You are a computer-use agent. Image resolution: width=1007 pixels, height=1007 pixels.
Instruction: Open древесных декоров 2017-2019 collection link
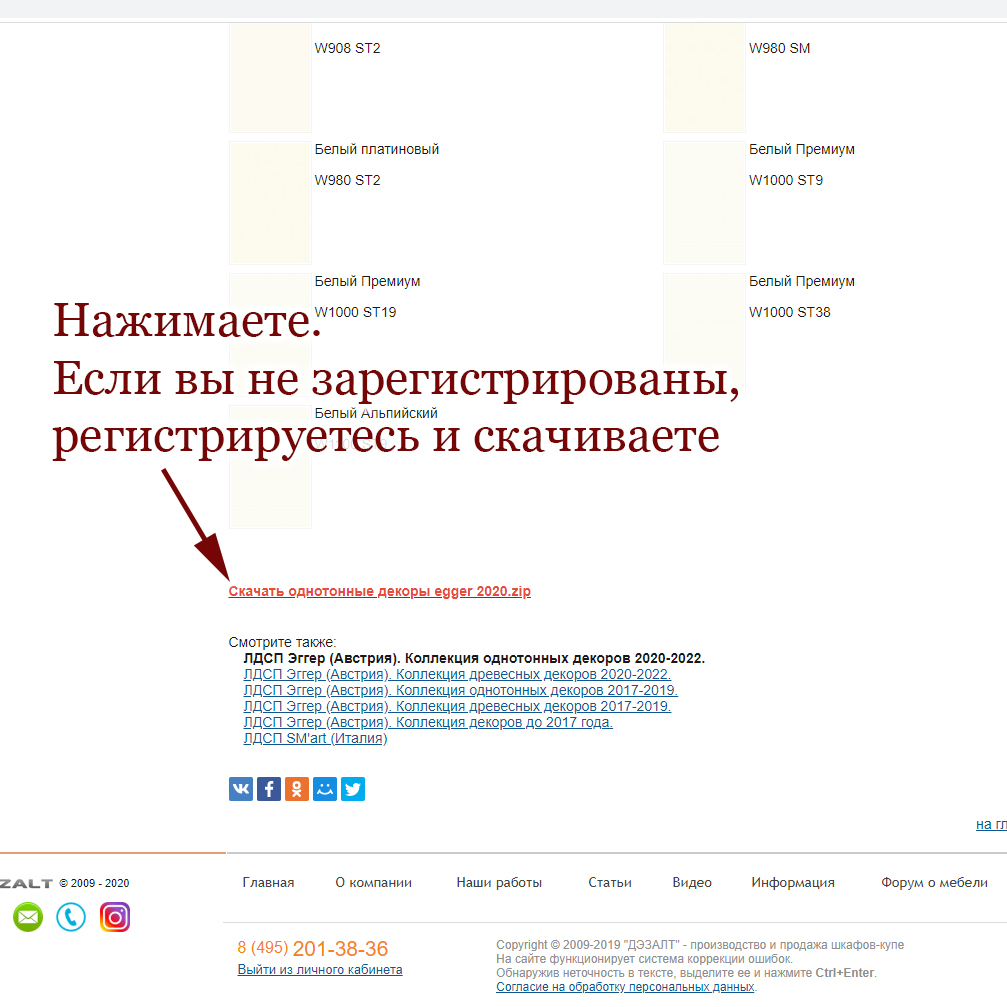[457, 707]
